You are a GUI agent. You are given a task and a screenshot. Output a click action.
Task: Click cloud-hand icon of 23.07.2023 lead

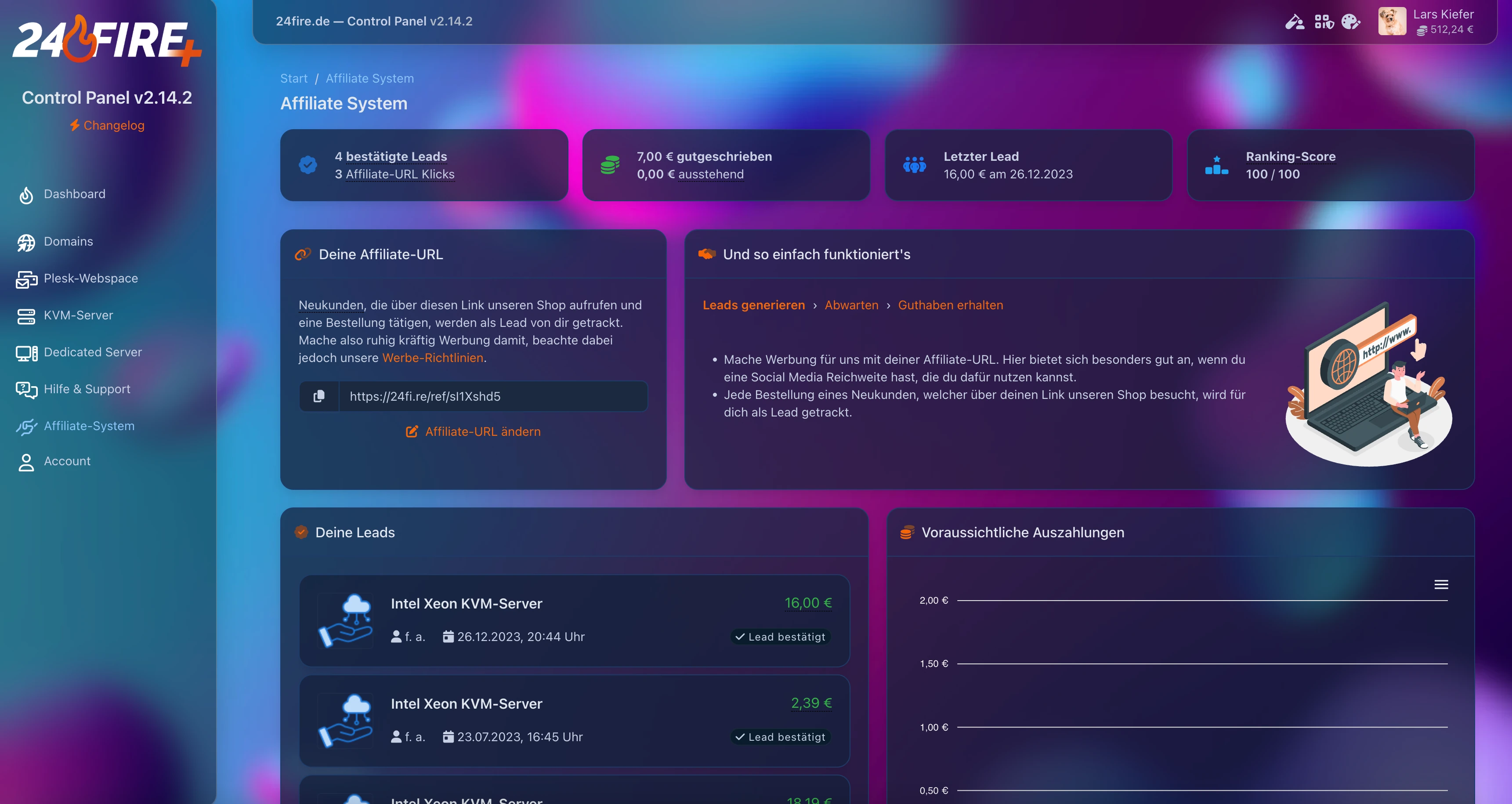[345, 721]
